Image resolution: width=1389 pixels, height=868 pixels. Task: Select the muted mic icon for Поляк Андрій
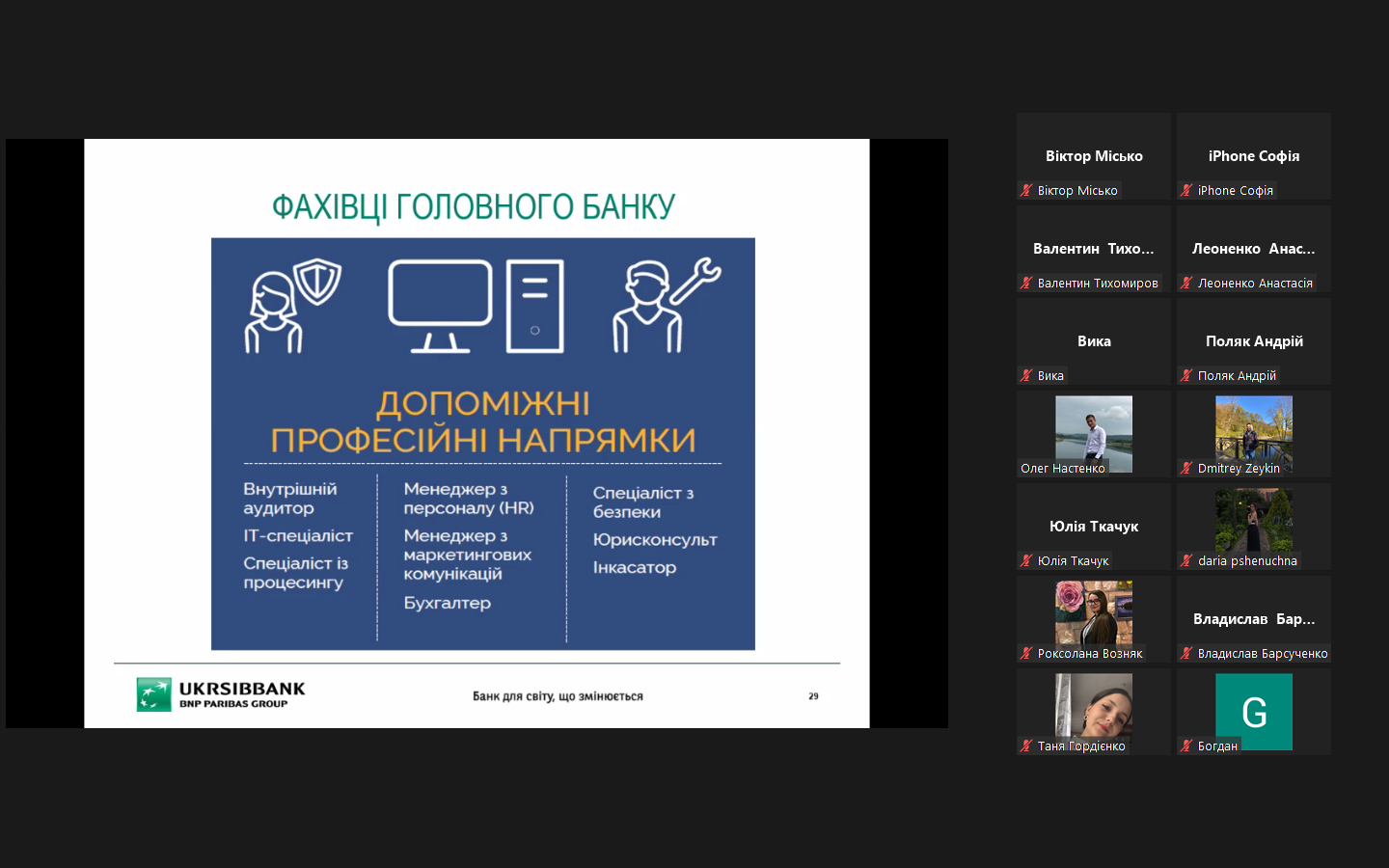[1186, 376]
